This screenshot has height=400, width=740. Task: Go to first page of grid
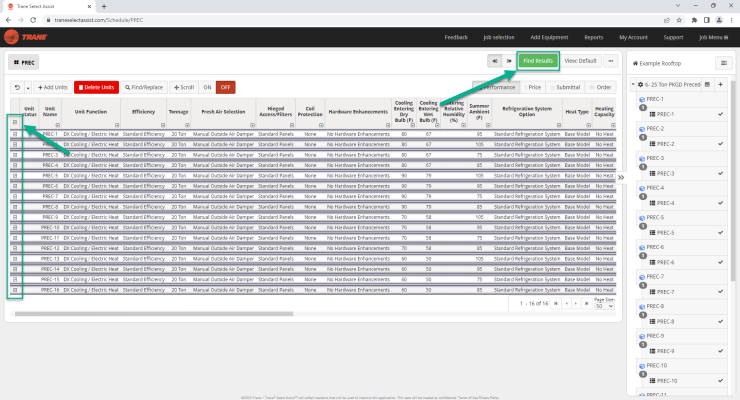tap(556, 304)
